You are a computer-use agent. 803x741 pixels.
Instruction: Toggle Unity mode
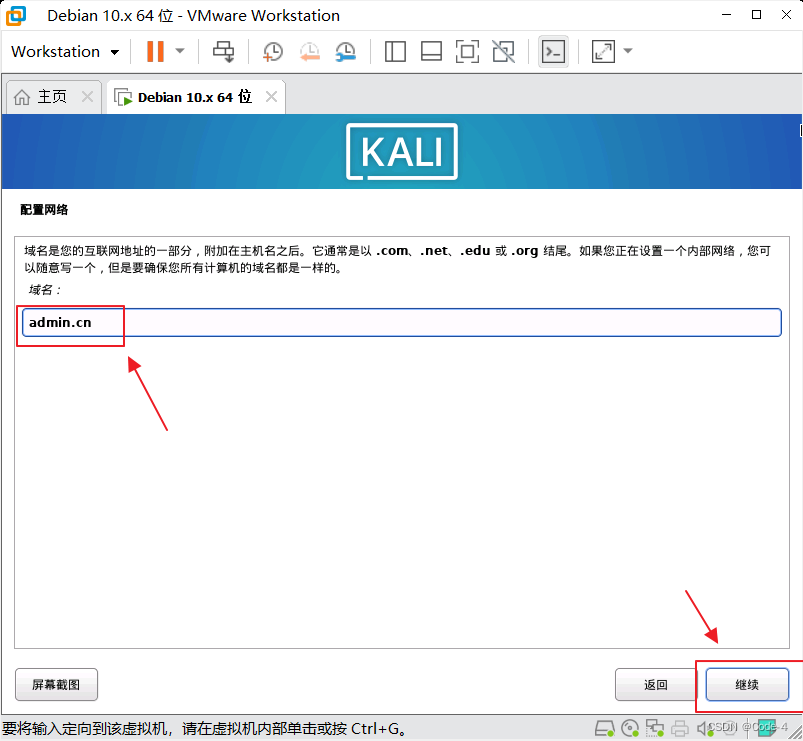pos(503,51)
